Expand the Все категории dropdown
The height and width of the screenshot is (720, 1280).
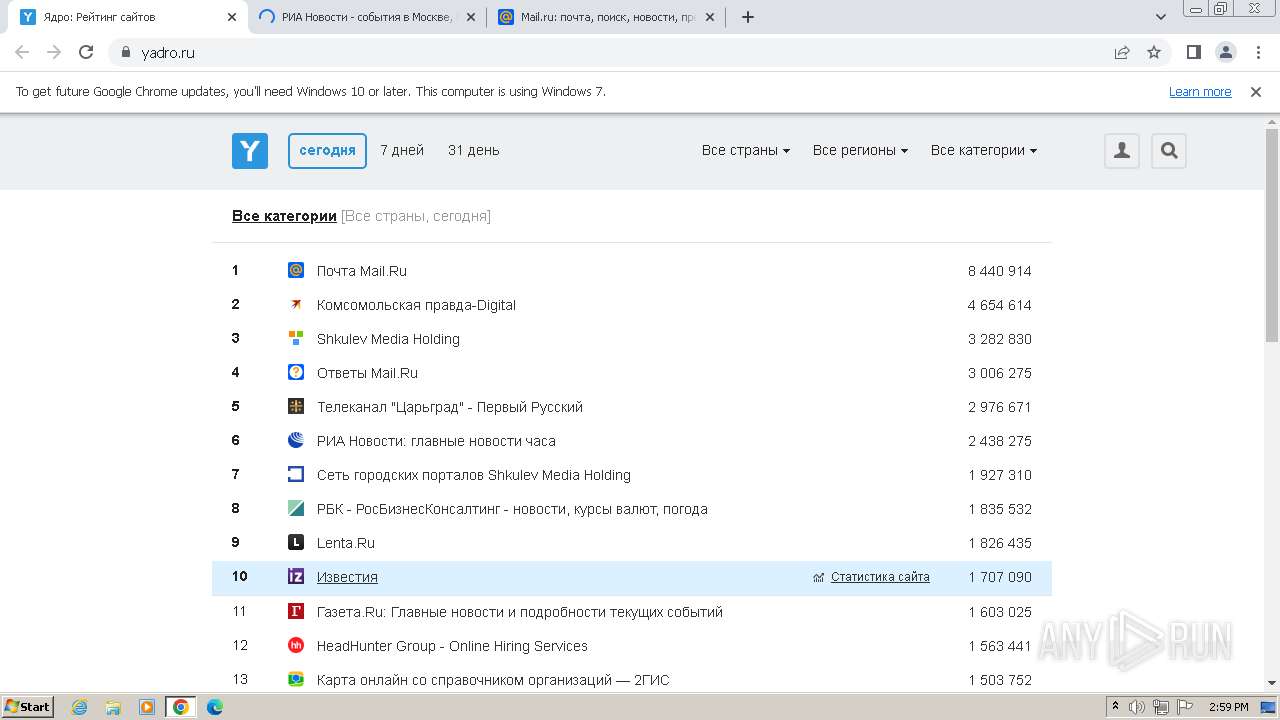984,150
